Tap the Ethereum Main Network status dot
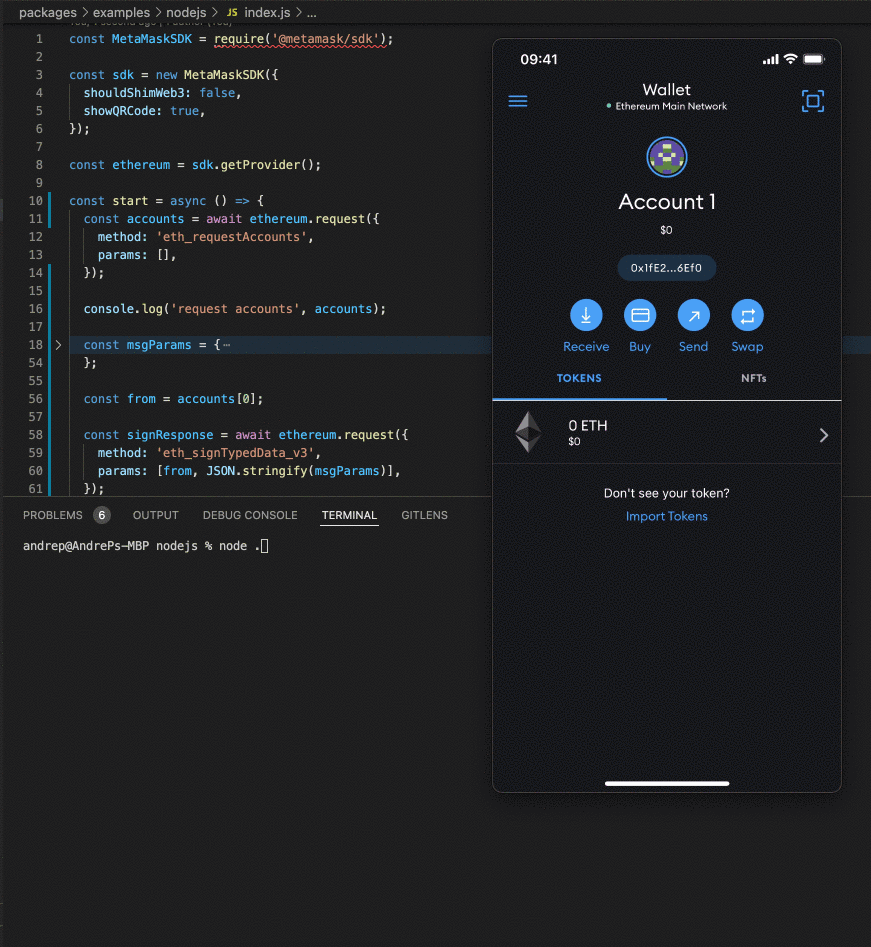Viewport: 871px width, 947px height. [x=608, y=105]
